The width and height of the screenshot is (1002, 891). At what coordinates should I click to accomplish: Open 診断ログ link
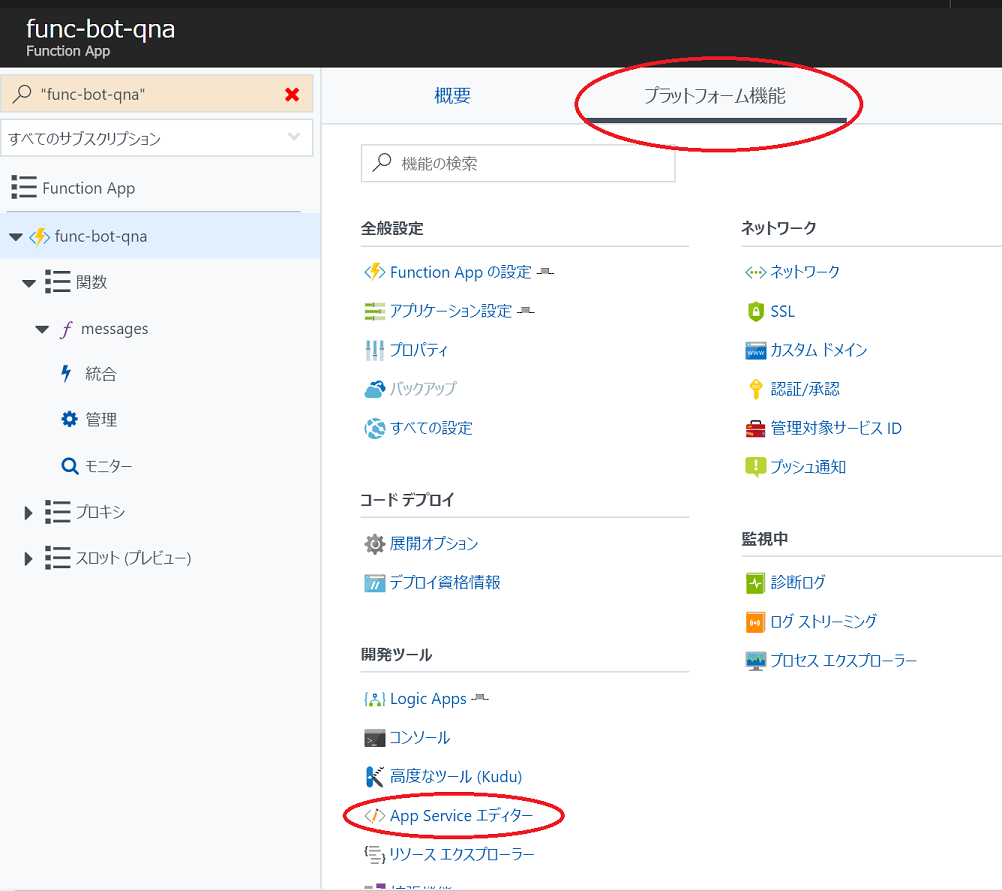click(798, 583)
